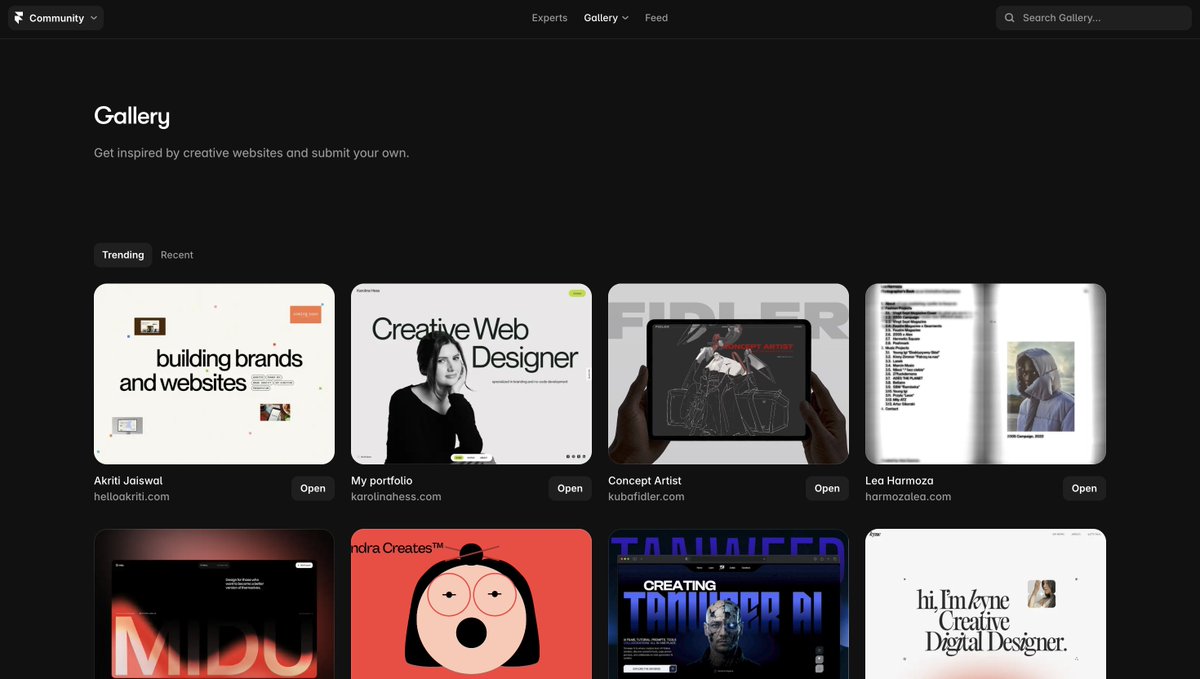Click the Gallery page heading
This screenshot has height=679, width=1200.
pyautogui.click(x=132, y=117)
